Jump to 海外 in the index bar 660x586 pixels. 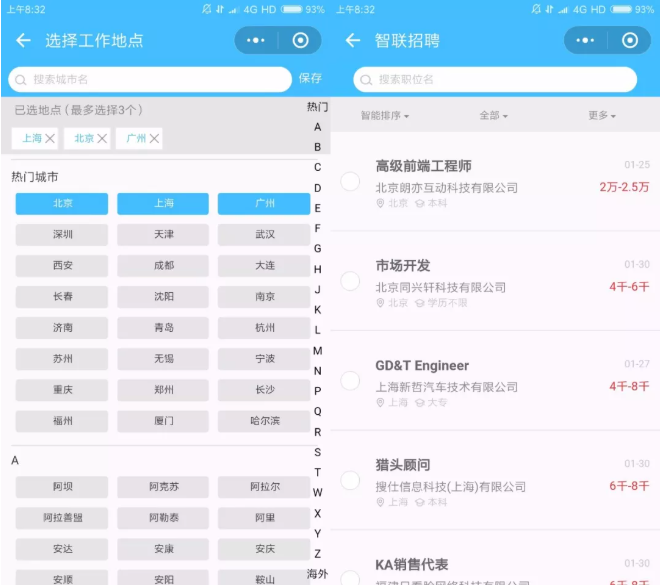(317, 574)
